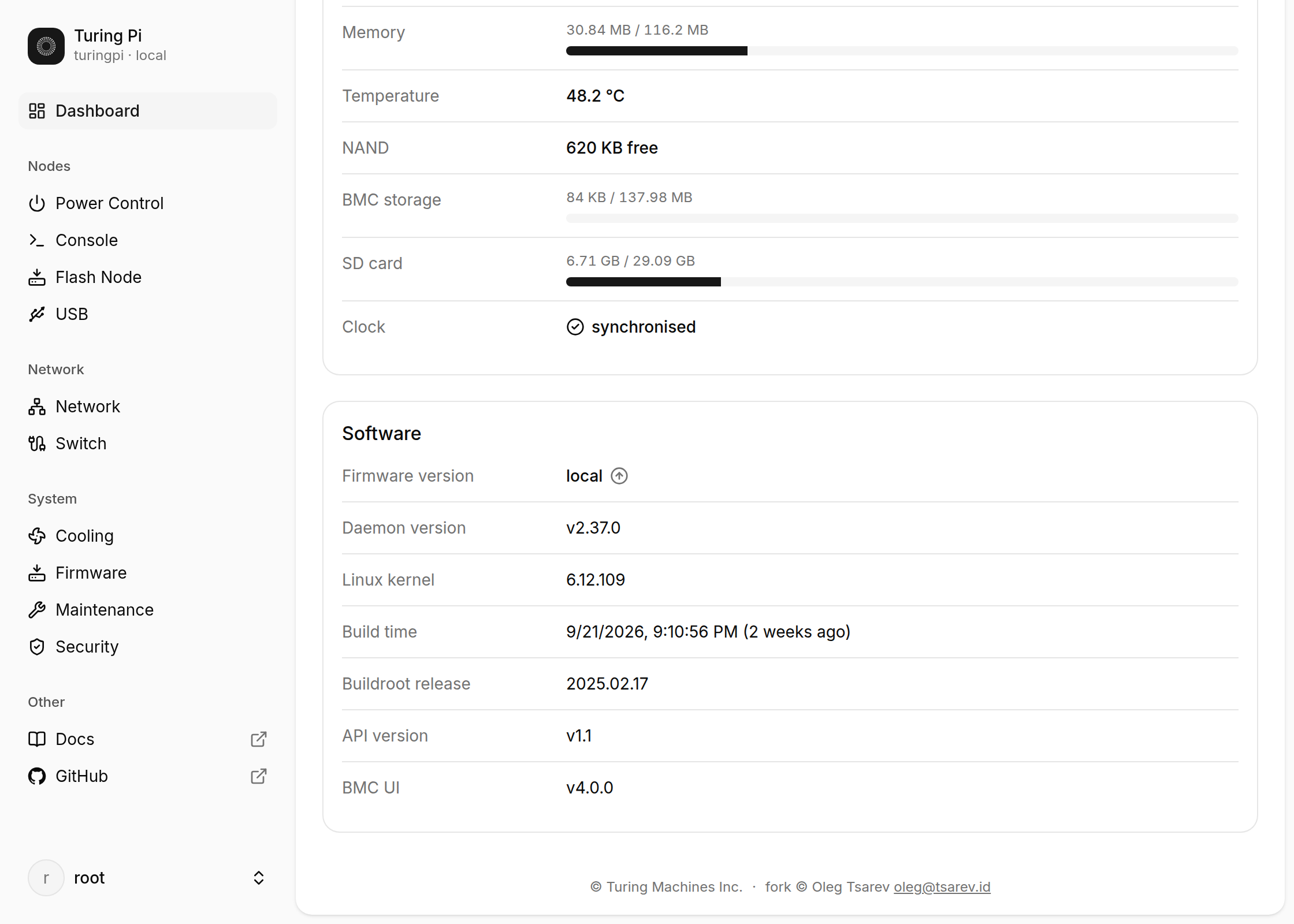Open the Dashboard menu item
Viewport: 1294px width, 924px height.
[148, 111]
